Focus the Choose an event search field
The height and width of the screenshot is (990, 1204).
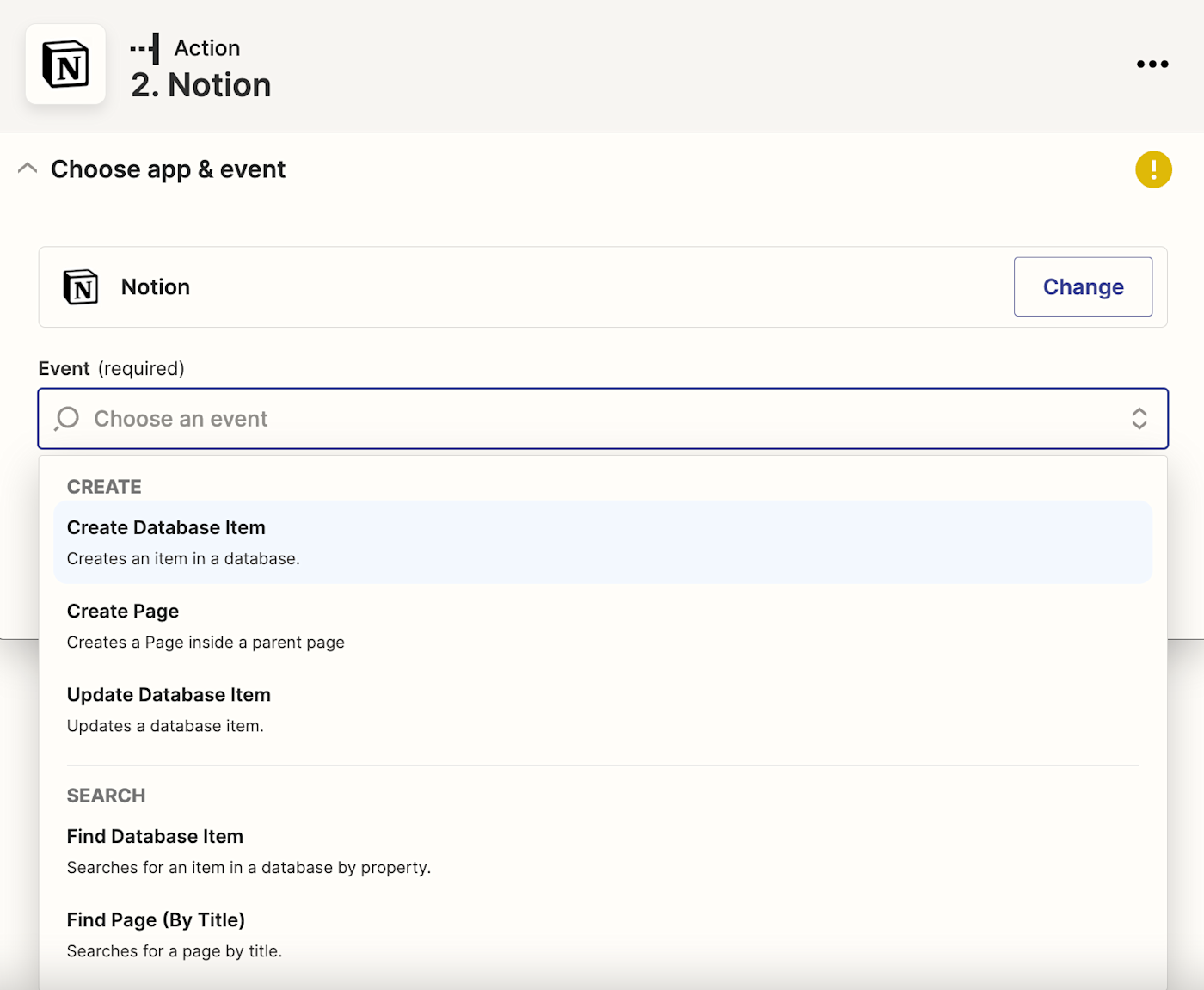point(603,419)
